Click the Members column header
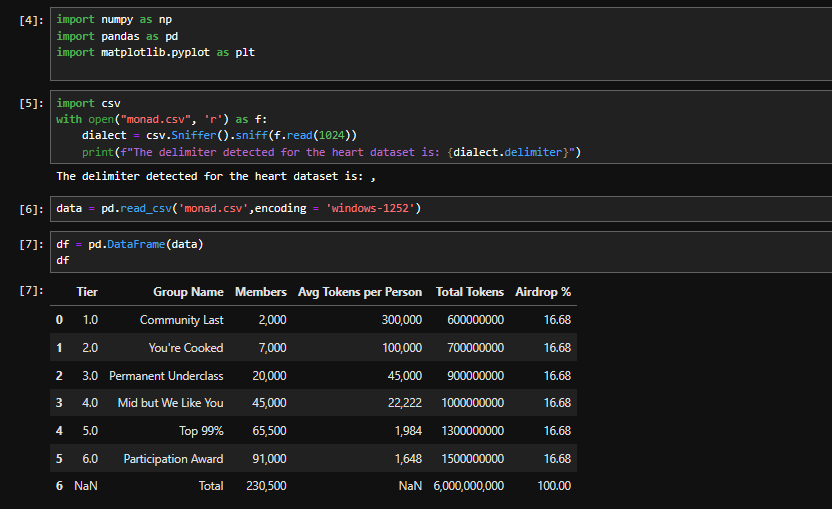The height and width of the screenshot is (509, 832). coord(261,292)
